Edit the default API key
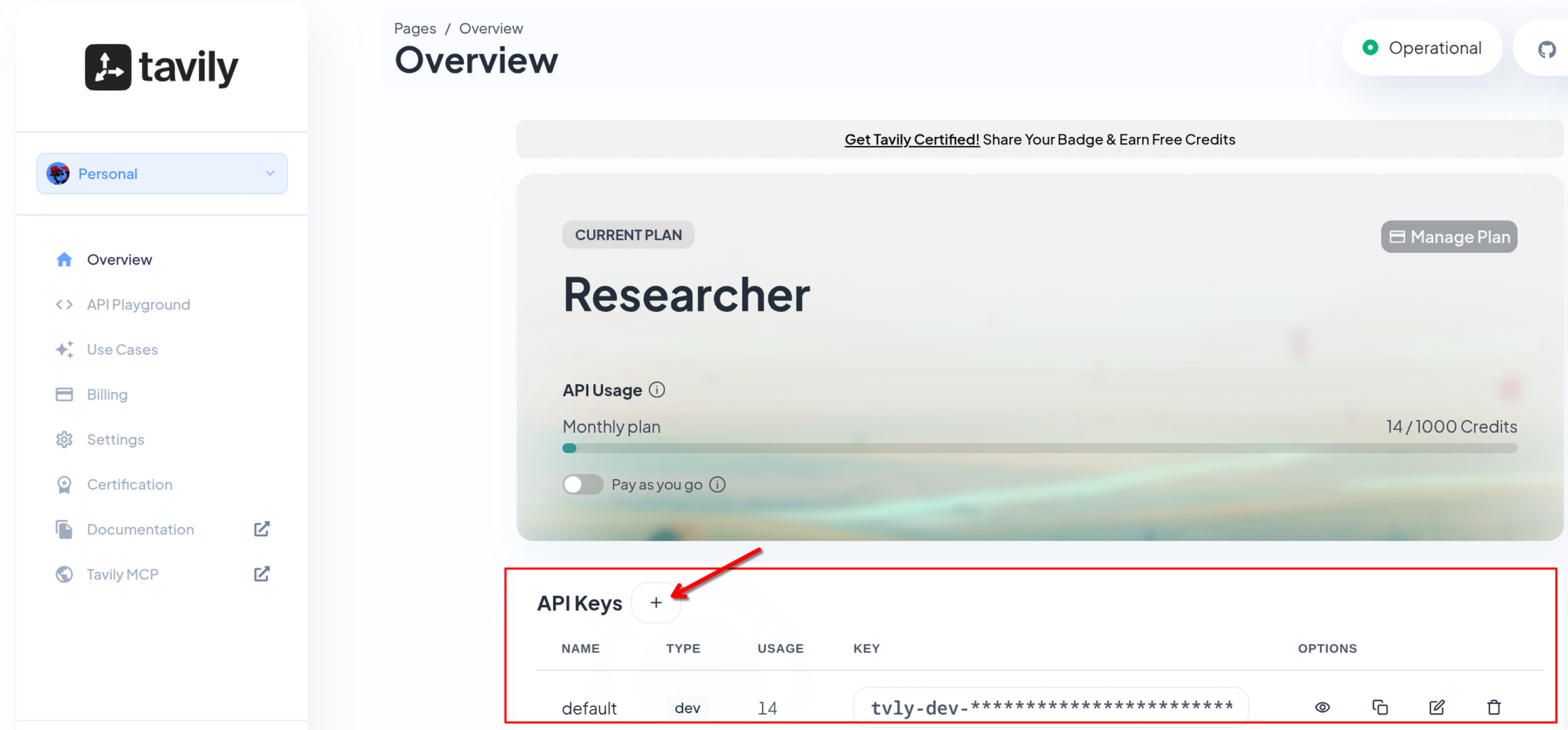Viewport: 1568px width, 730px height. click(x=1437, y=707)
